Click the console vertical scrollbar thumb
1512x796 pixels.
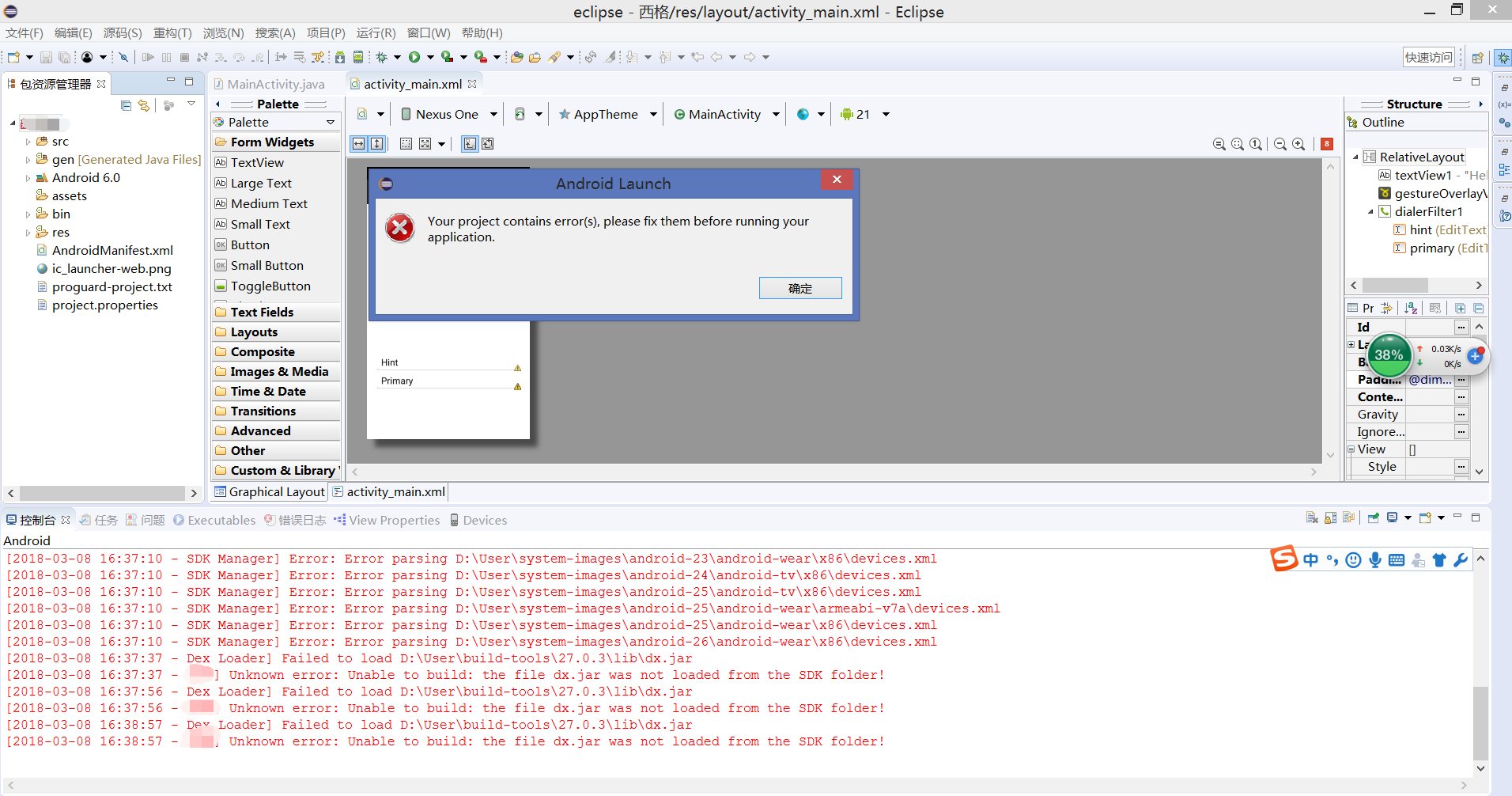(1480, 723)
